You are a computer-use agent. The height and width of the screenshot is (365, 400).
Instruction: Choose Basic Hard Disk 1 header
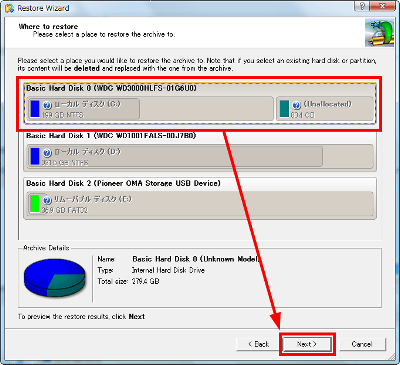111,136
